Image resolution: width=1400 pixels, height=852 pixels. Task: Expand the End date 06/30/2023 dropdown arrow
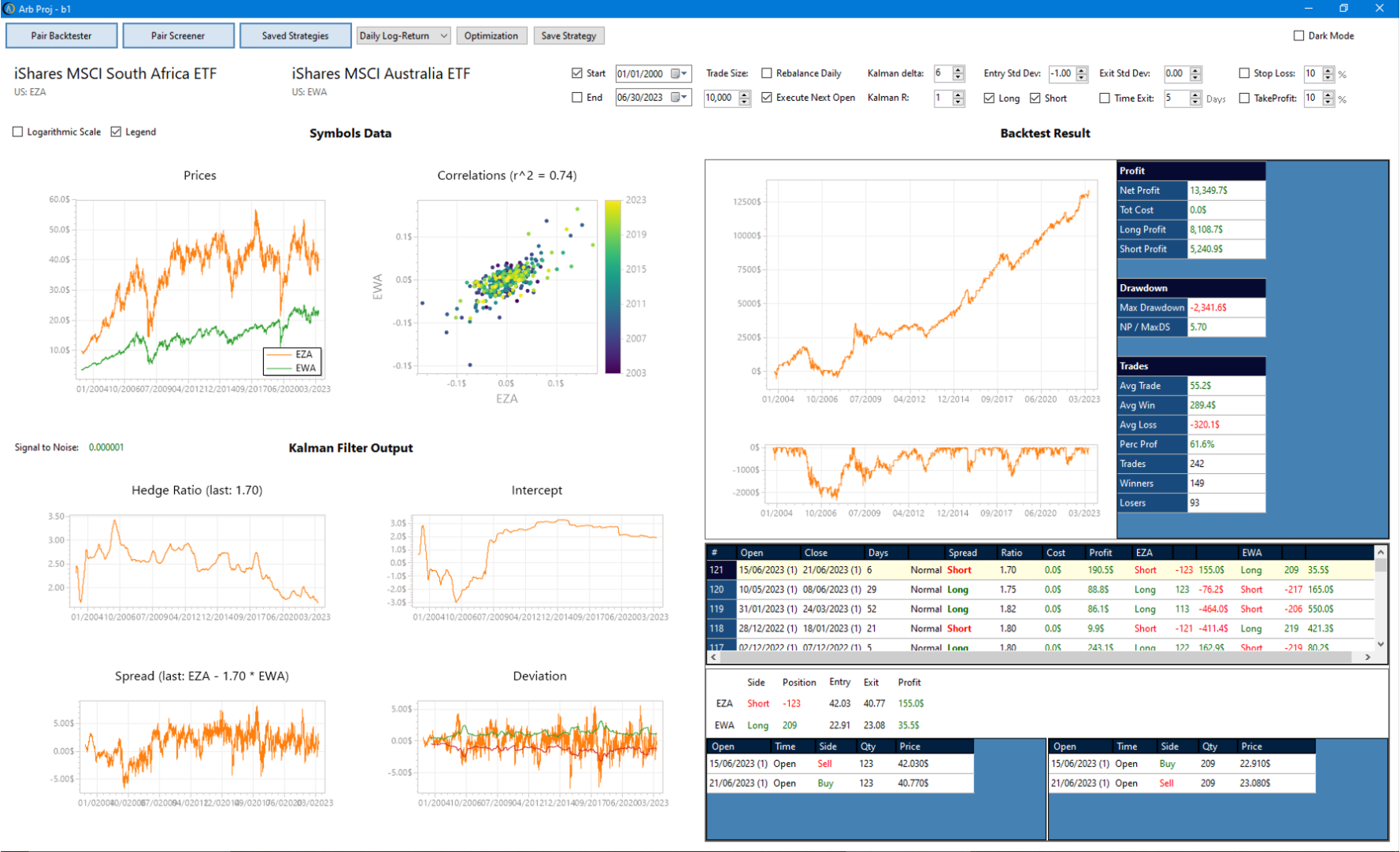pos(684,97)
